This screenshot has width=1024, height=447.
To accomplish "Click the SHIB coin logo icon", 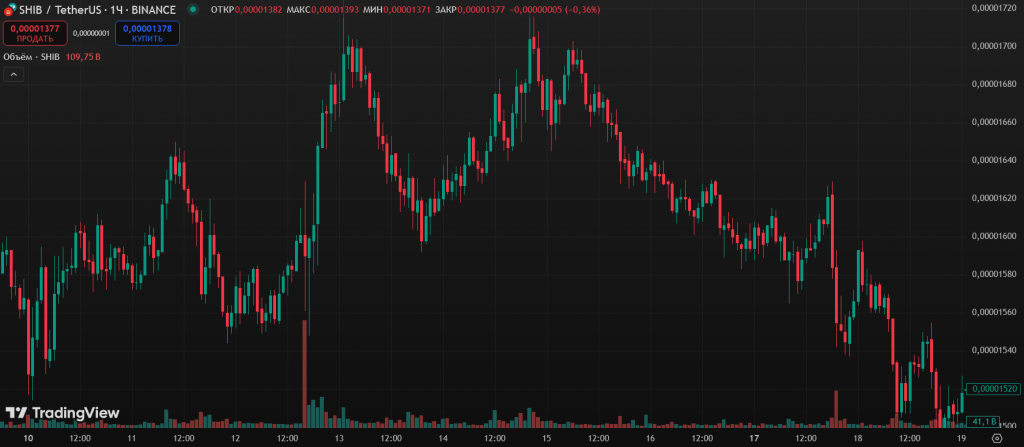I will click(x=9, y=9).
